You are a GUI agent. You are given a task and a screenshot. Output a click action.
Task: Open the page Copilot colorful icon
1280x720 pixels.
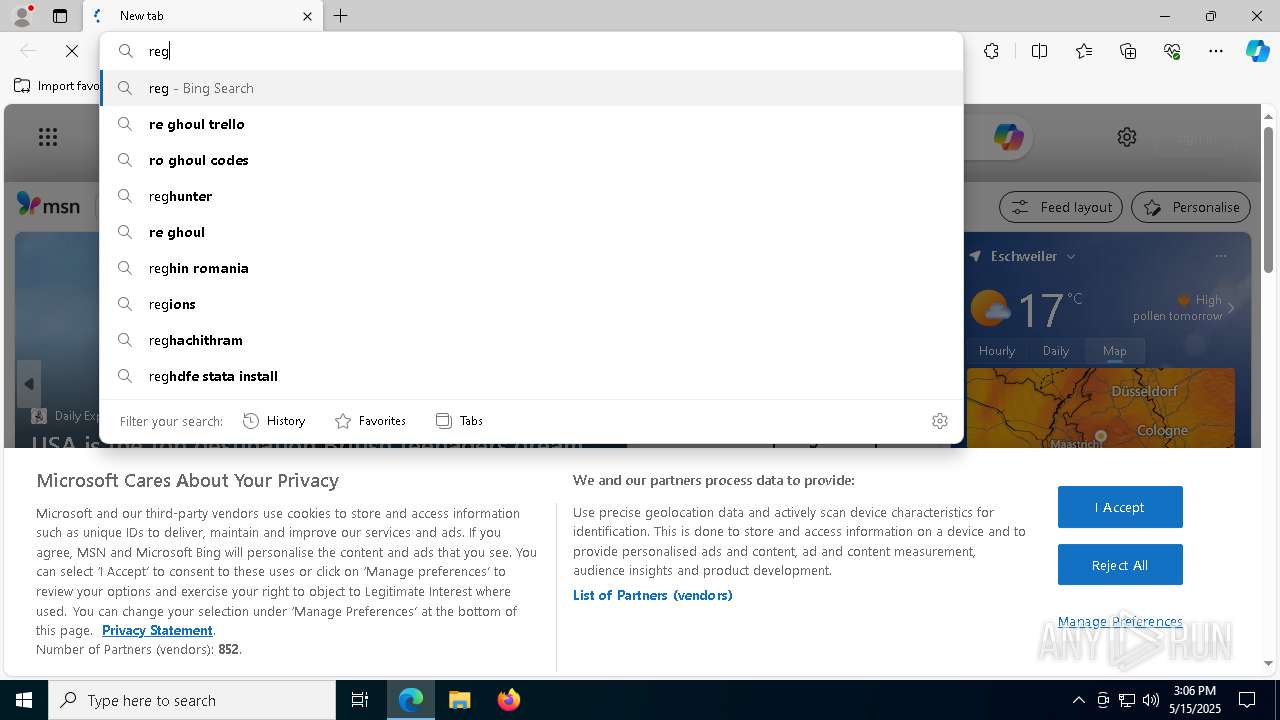coord(1008,137)
